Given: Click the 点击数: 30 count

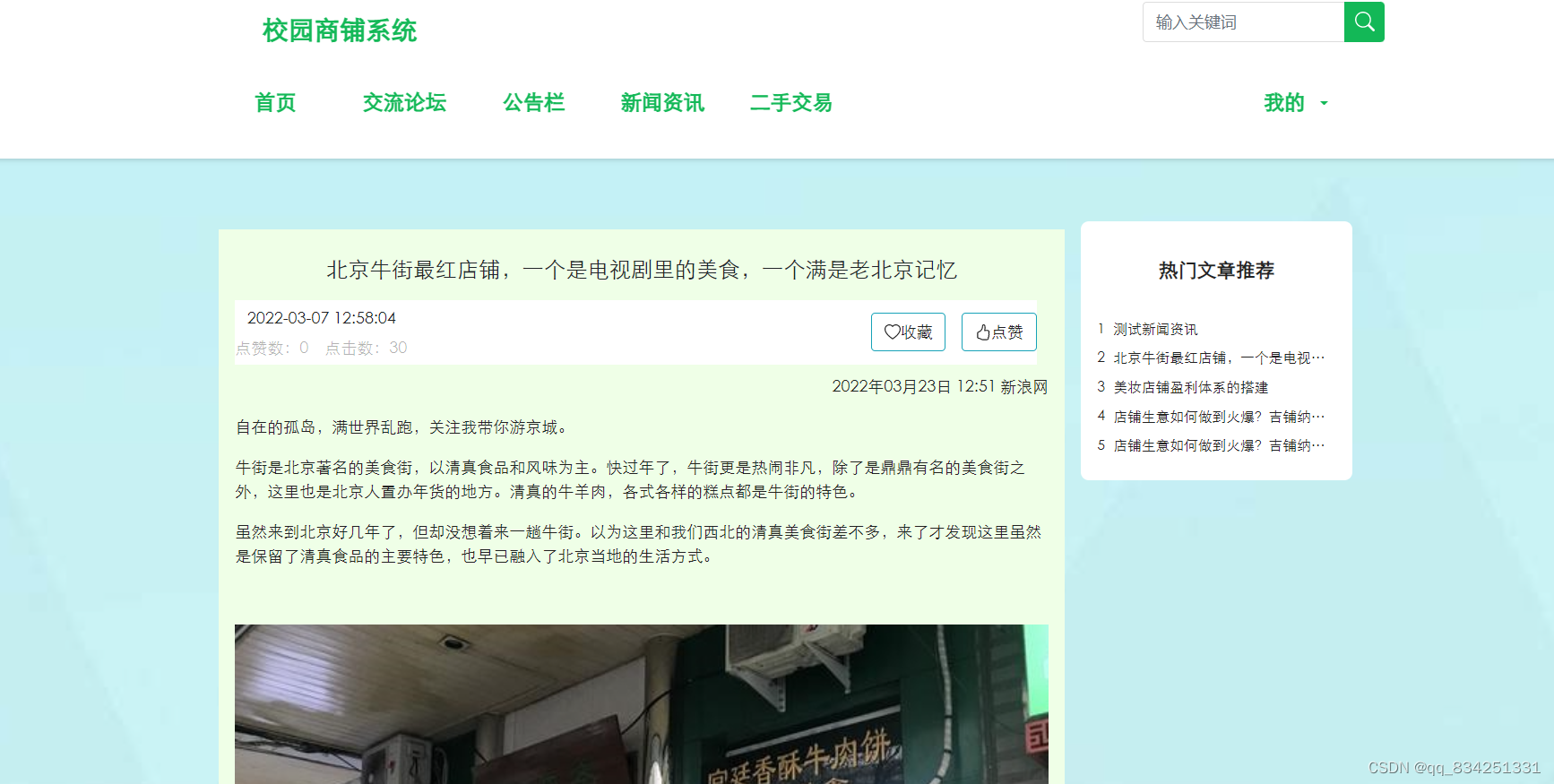Looking at the screenshot, I should point(366,348).
